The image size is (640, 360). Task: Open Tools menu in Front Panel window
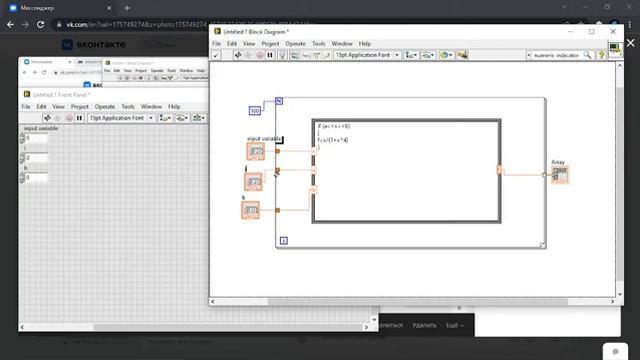[x=128, y=107]
